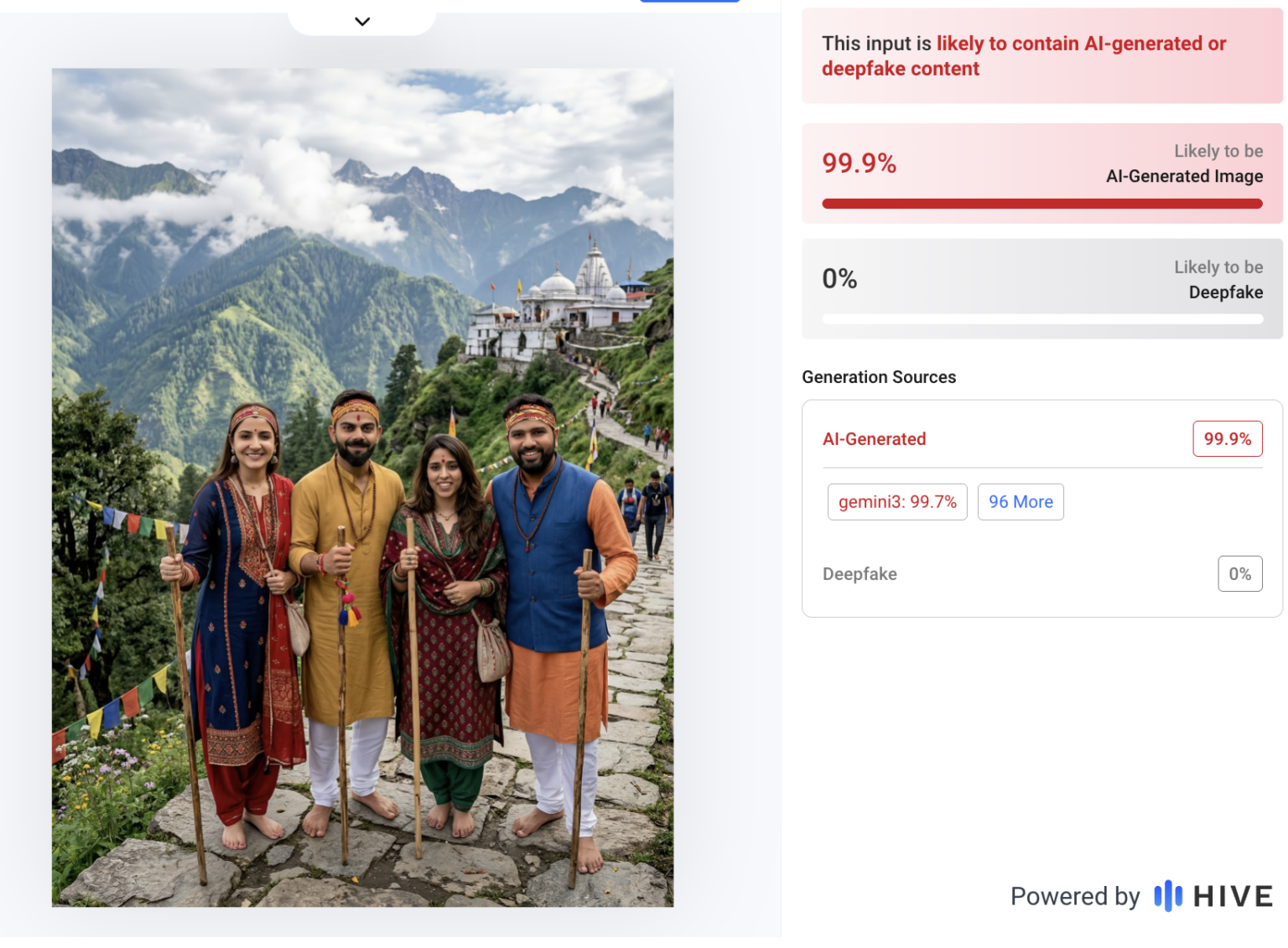This screenshot has height=948, width=1288.
Task: Open the 96 More sources list
Action: [1020, 502]
